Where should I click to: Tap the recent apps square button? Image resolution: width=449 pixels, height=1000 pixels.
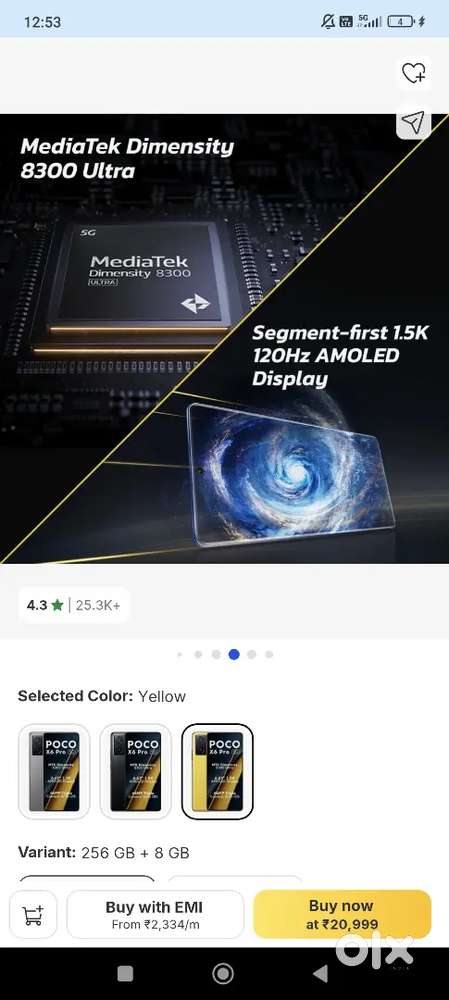[126, 973]
